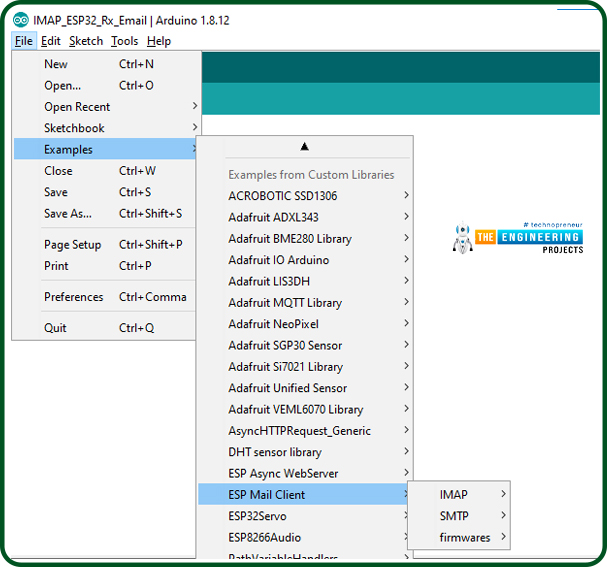Choose Save from the File menu
The width and height of the screenshot is (607, 567).
coord(105,192)
